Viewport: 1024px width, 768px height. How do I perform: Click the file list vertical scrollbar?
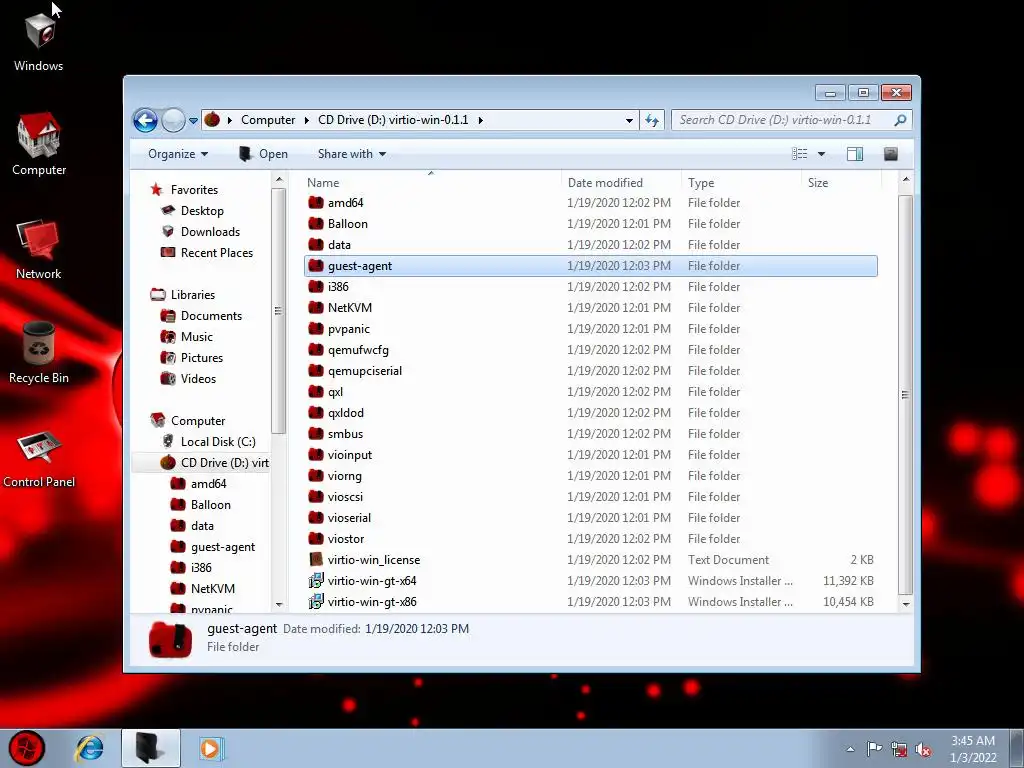905,394
